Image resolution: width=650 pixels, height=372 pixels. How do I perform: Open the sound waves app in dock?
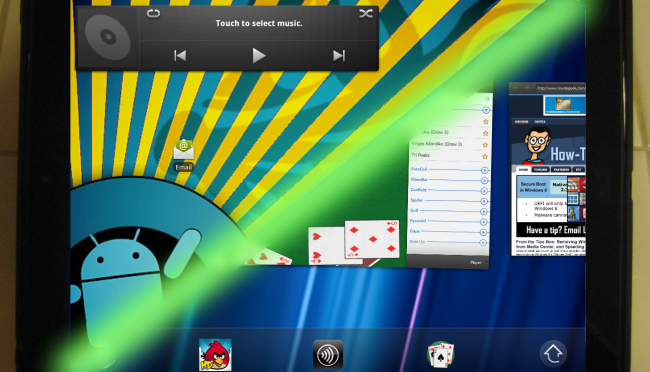[327, 355]
